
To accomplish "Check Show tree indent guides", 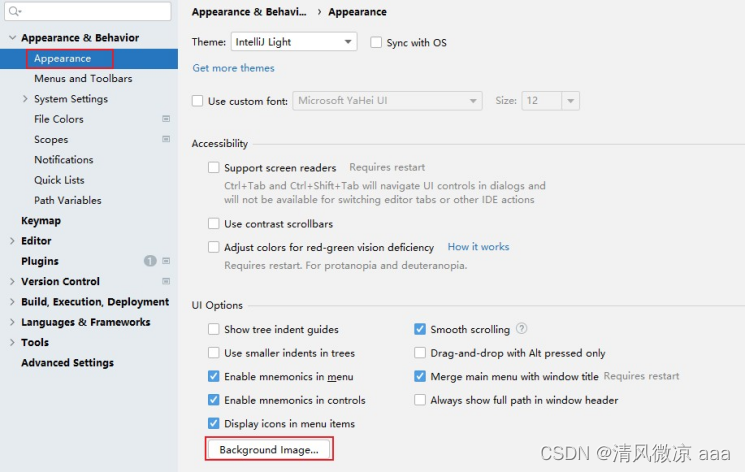I will point(214,329).
